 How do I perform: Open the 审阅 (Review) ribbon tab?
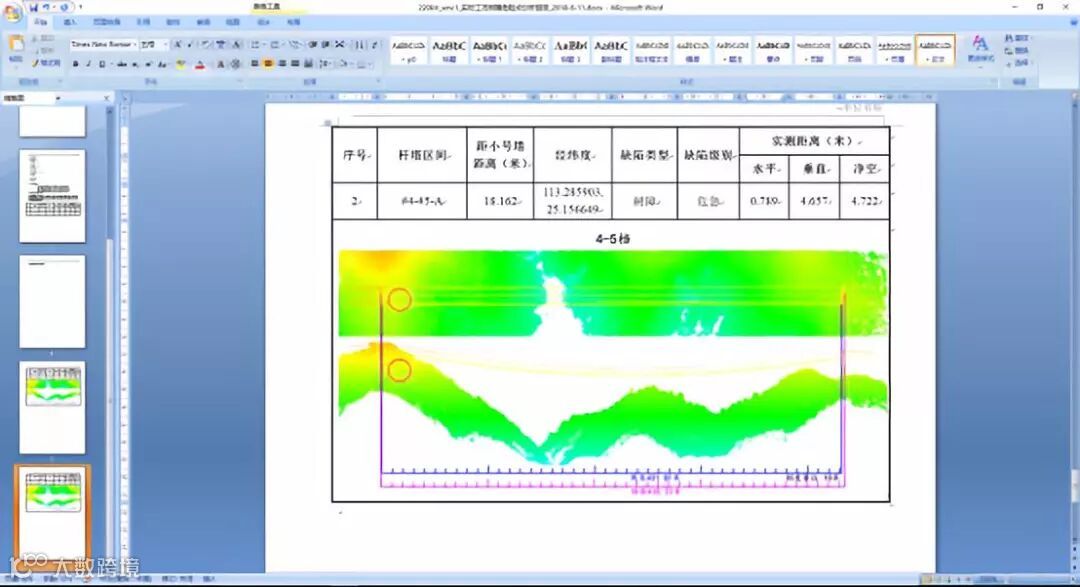tap(203, 22)
